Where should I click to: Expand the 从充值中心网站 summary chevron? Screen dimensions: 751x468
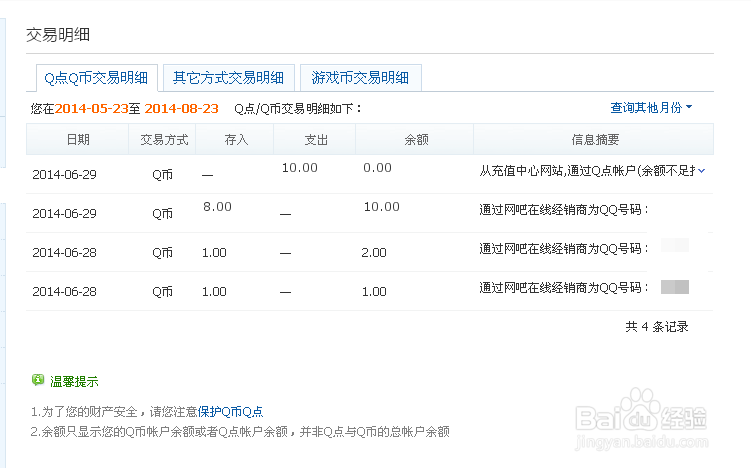coord(702,171)
